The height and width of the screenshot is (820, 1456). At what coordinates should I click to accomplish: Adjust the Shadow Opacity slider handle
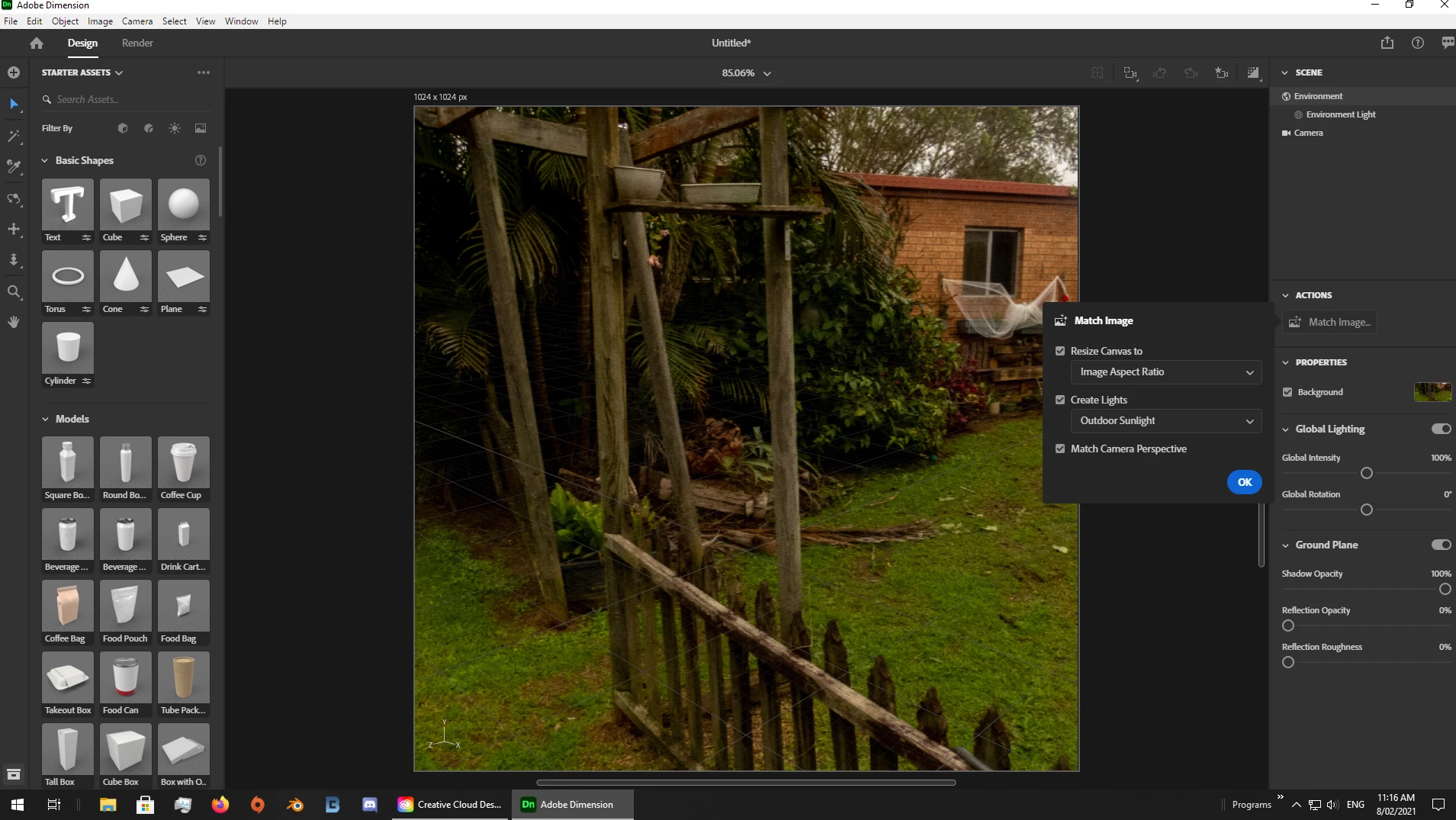click(x=1445, y=590)
